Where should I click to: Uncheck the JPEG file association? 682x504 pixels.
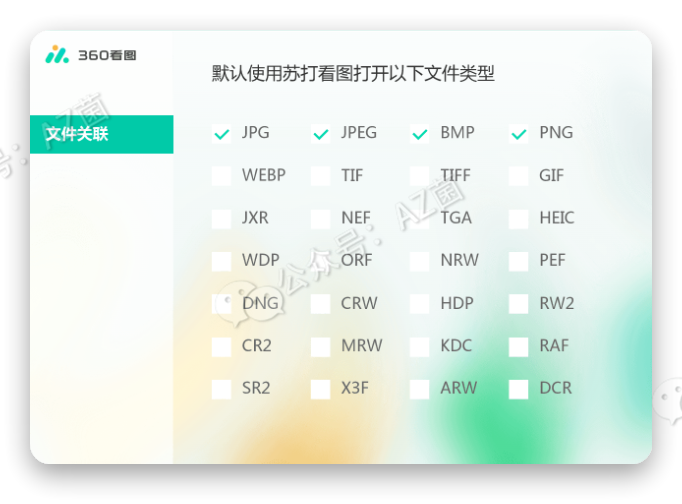[x=321, y=134]
